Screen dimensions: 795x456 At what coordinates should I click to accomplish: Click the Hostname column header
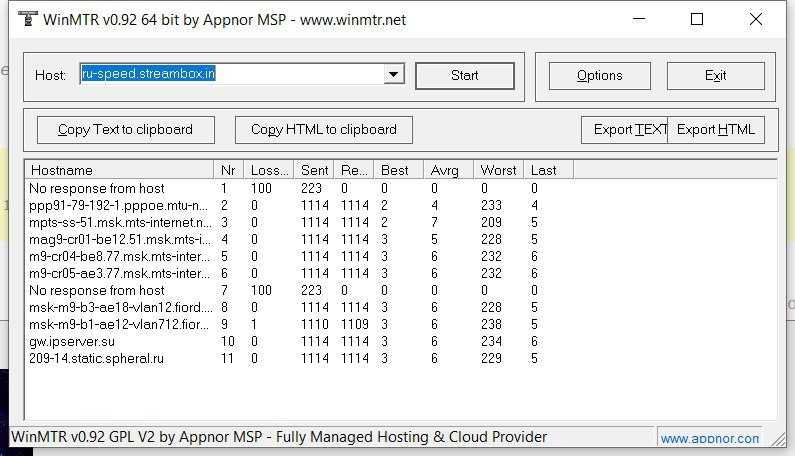point(120,170)
